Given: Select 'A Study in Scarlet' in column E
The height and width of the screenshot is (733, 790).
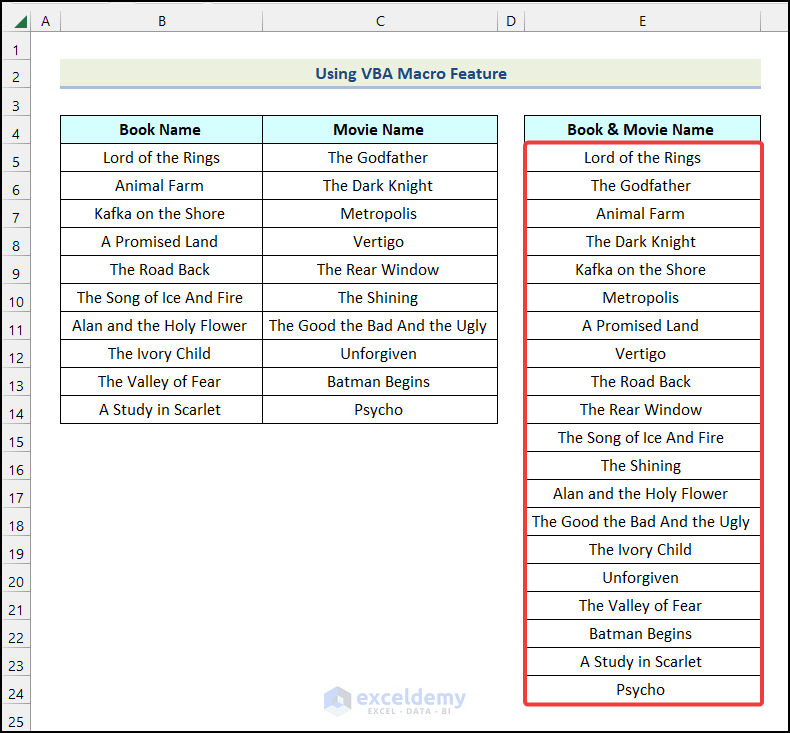Looking at the screenshot, I should tap(642, 662).
